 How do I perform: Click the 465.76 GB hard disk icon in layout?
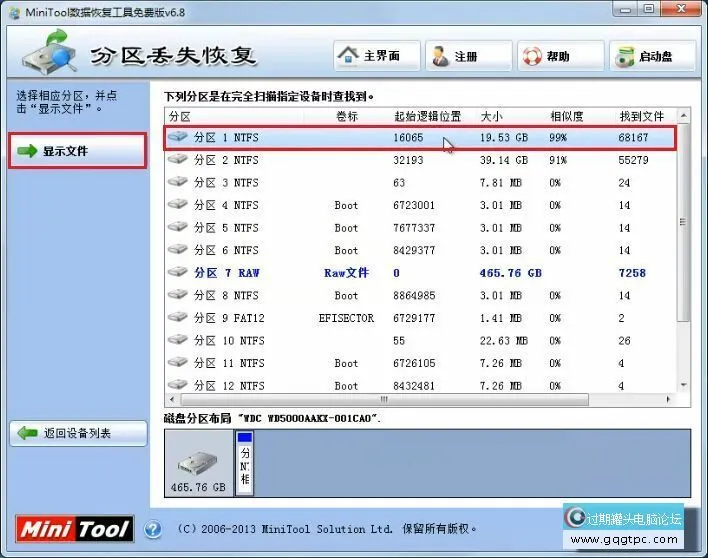(x=198, y=463)
